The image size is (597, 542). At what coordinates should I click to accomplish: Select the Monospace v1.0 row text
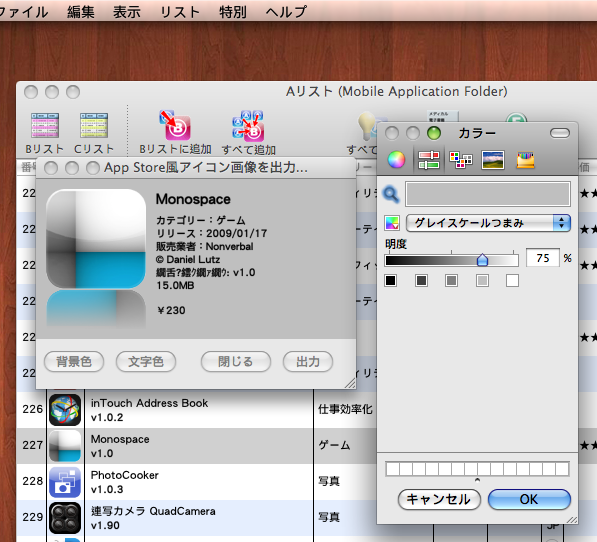coord(120,446)
